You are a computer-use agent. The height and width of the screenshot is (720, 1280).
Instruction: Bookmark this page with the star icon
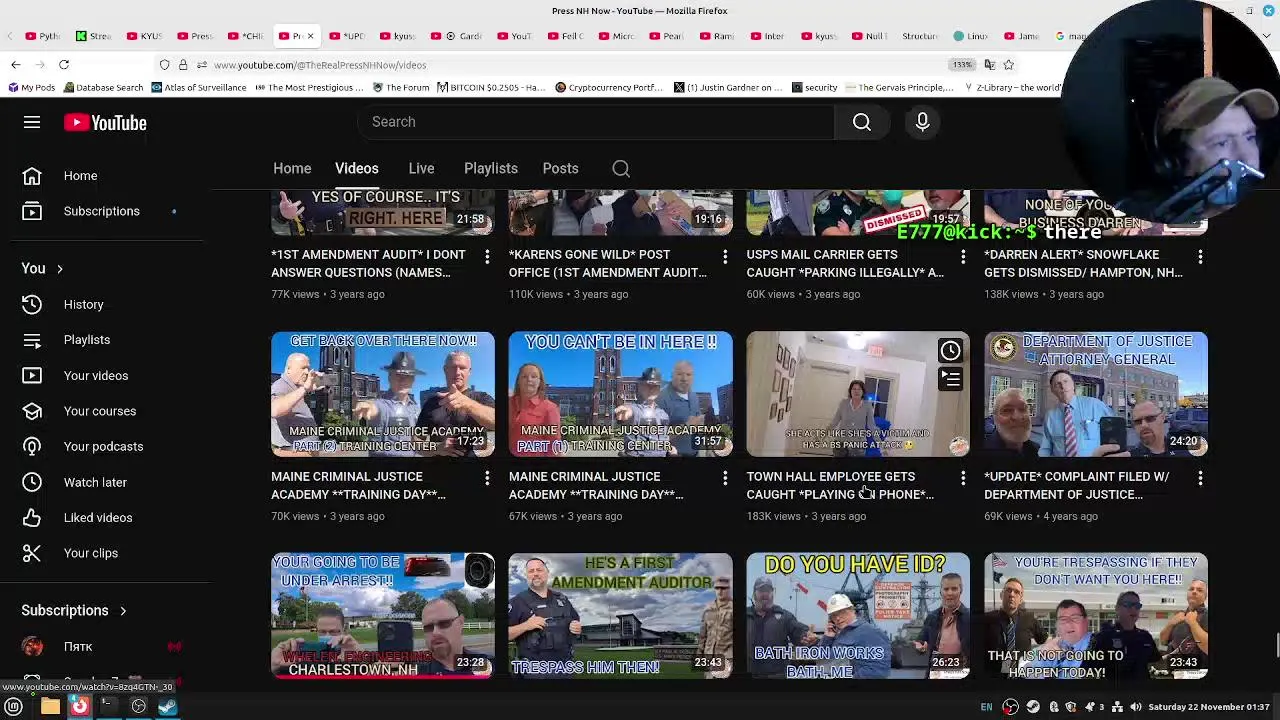pyautogui.click(x=1008, y=65)
